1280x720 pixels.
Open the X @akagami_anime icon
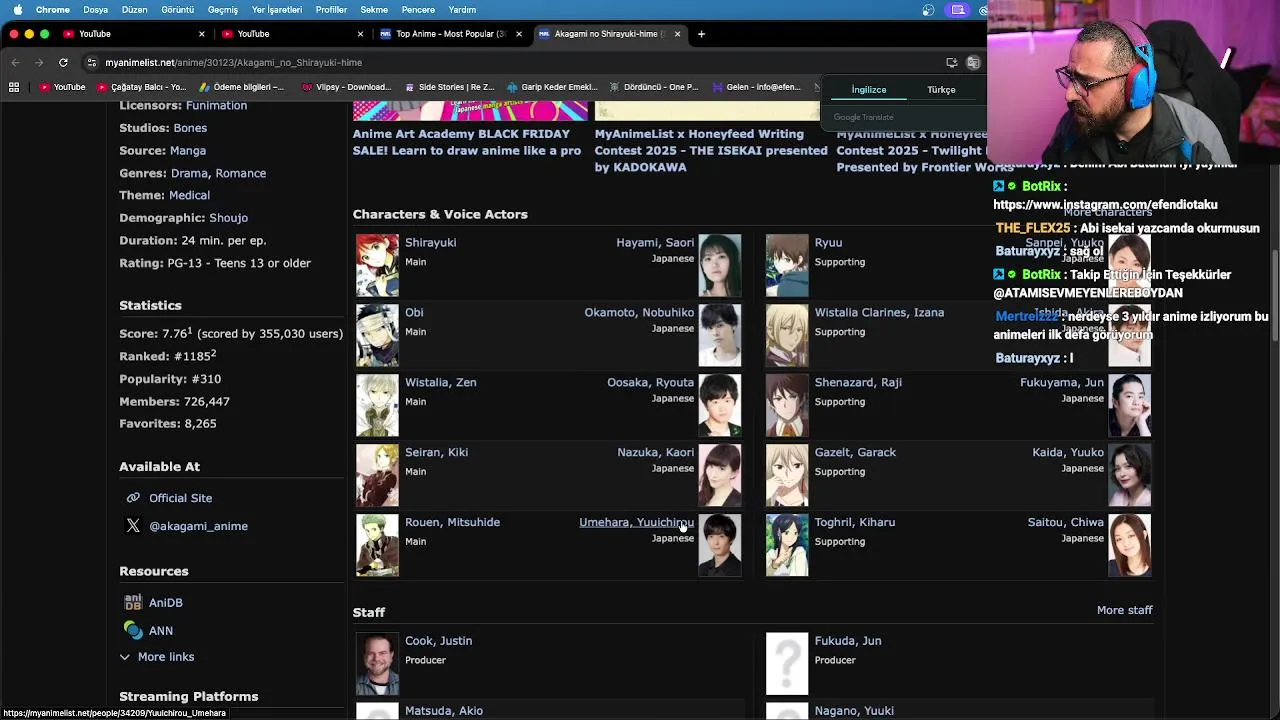click(x=133, y=526)
